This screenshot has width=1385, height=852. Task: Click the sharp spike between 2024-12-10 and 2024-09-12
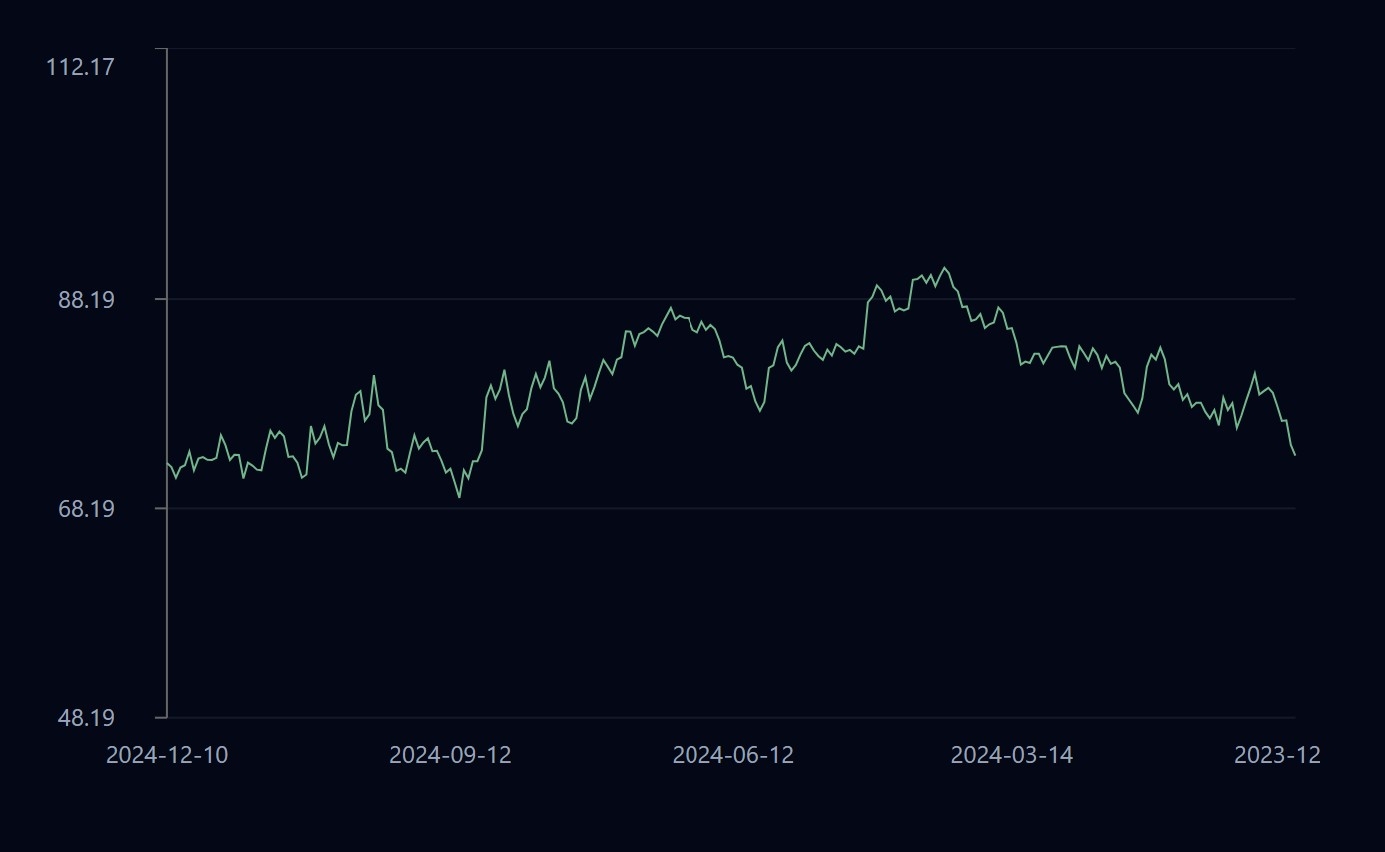(374, 376)
